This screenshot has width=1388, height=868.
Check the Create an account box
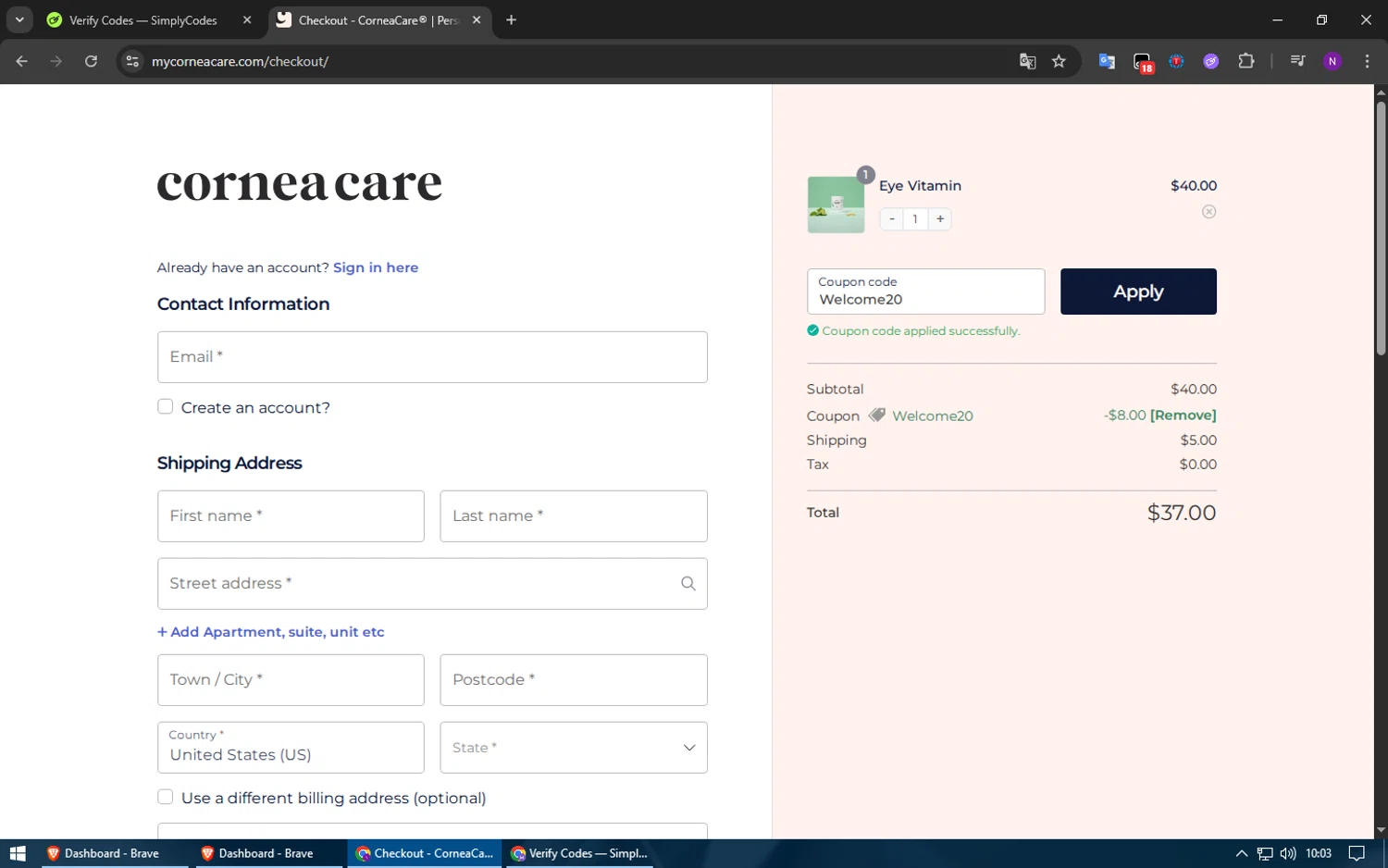166,407
